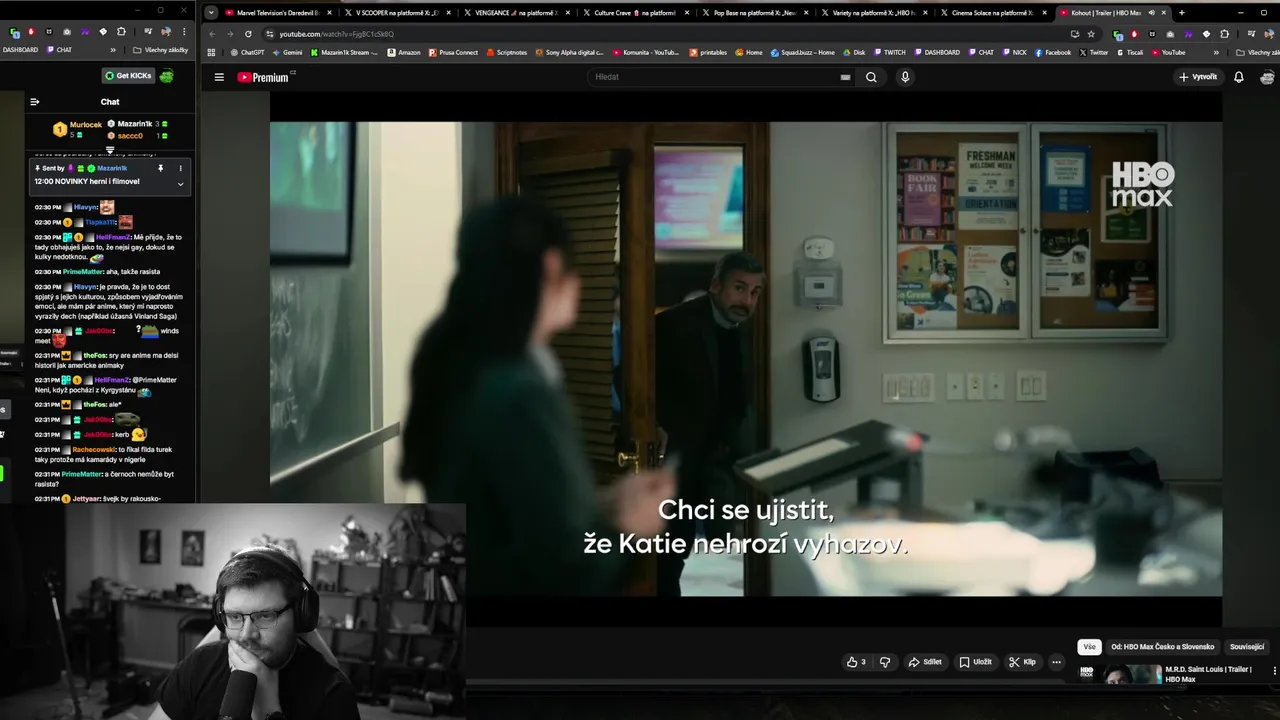The image size is (1280, 720).
Task: Open Všechny záložky folder in the left window
Action: pos(160,50)
